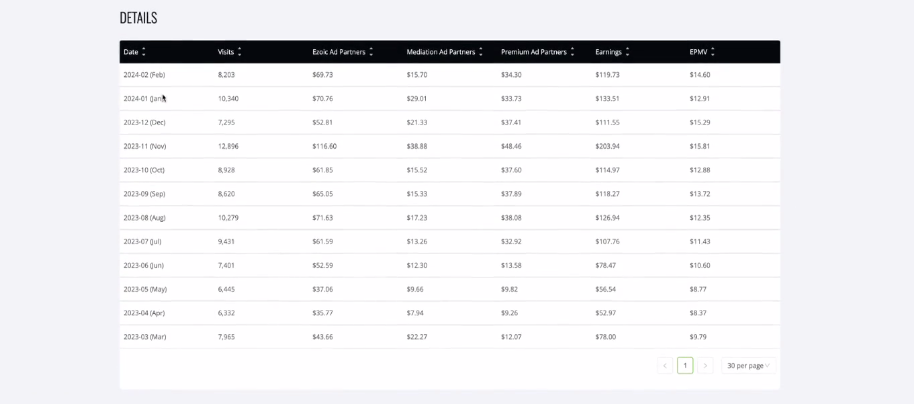Click the $119.73 earnings value
This screenshot has width=914, height=404.
607,75
